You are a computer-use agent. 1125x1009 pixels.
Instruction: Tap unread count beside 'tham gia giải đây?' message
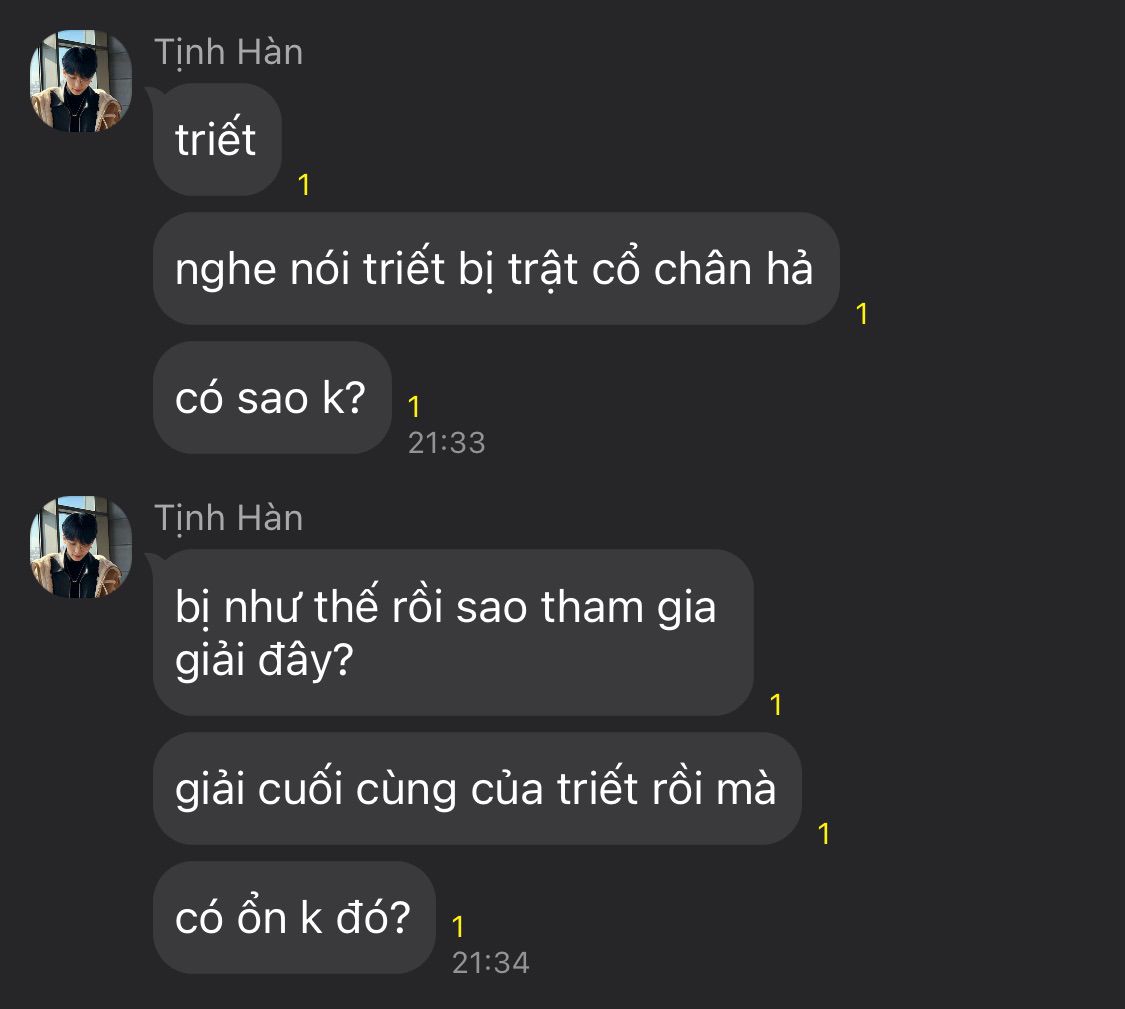pyautogui.click(x=776, y=705)
